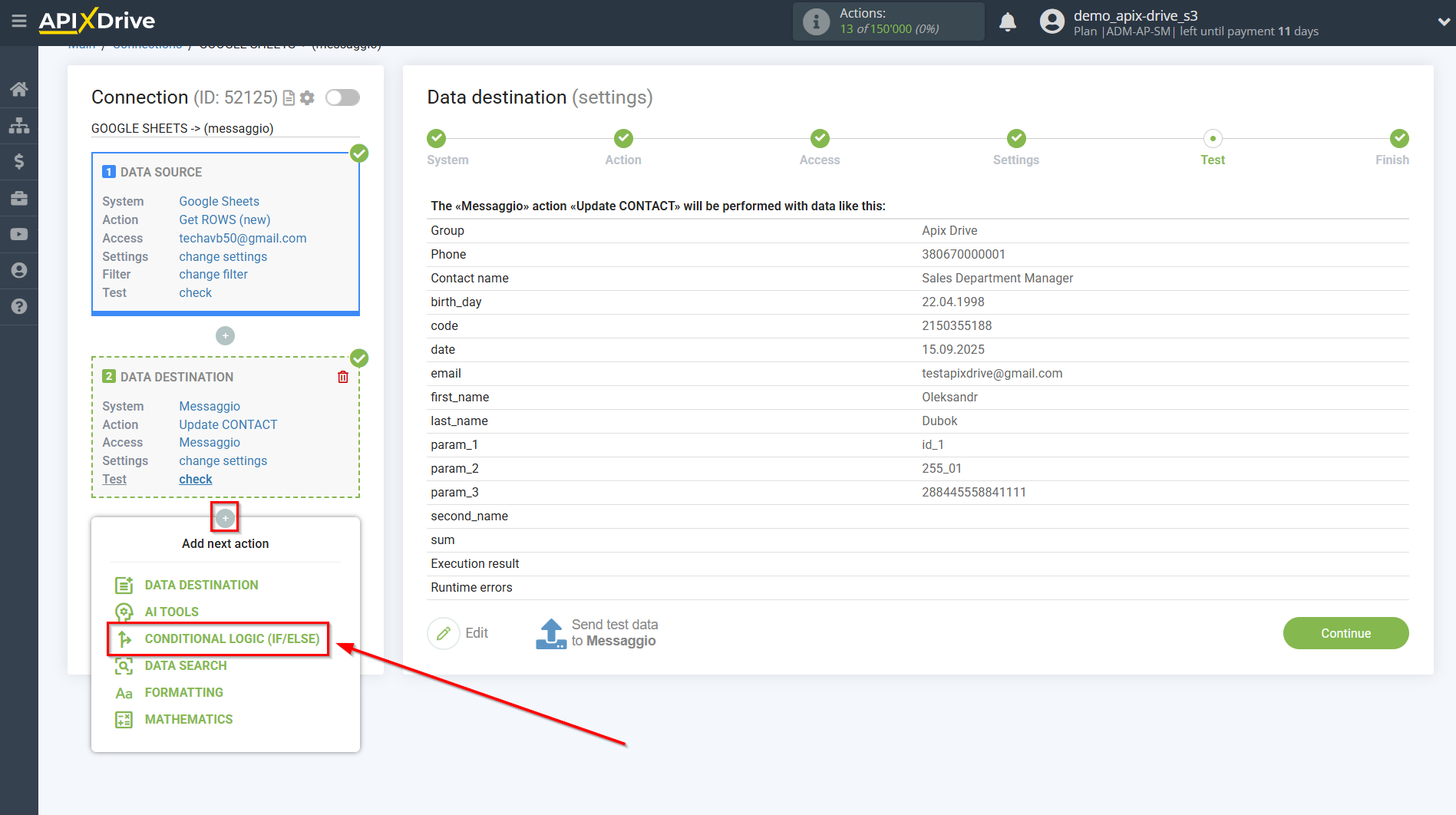The width and height of the screenshot is (1456, 815).
Task: Open the Update CONTACT action link
Action: coord(228,424)
